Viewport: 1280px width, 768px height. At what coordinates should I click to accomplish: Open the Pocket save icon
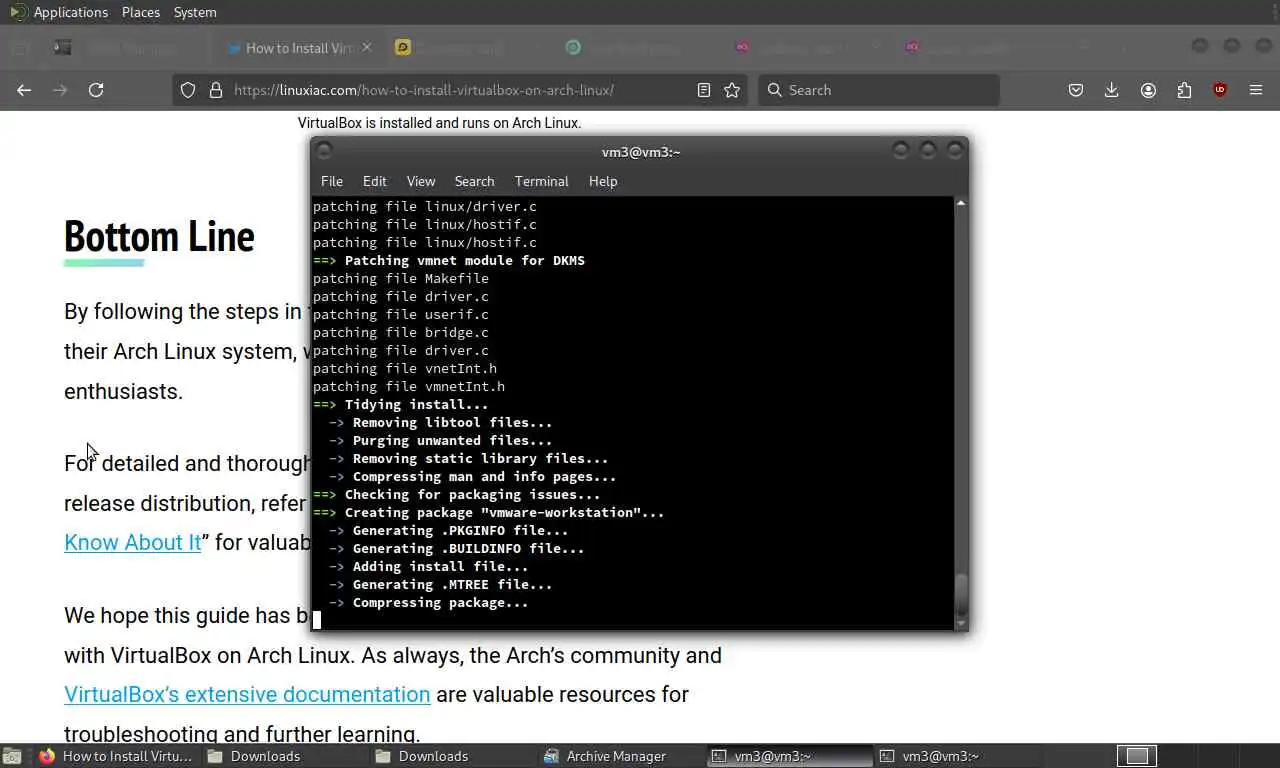pos(1076,90)
